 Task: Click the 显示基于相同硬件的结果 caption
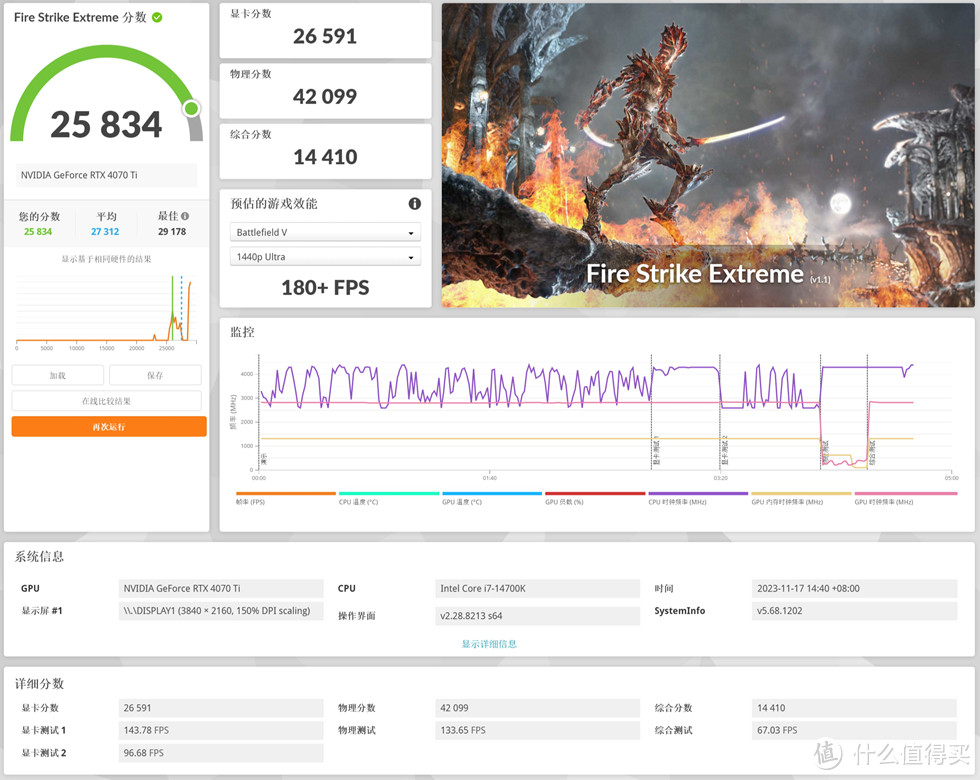click(x=106, y=259)
